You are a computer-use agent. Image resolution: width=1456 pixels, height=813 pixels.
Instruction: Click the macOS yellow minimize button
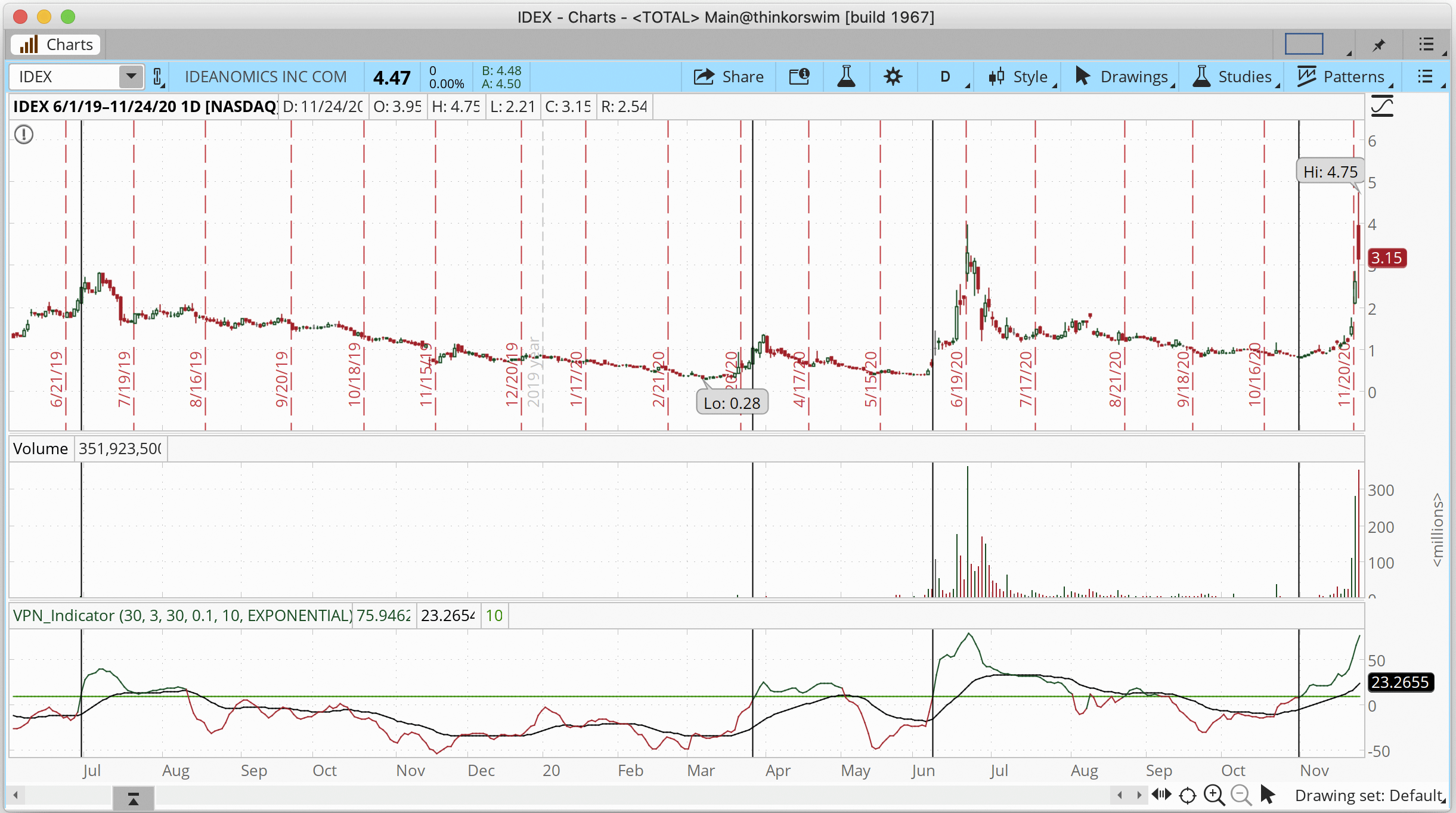click(44, 16)
